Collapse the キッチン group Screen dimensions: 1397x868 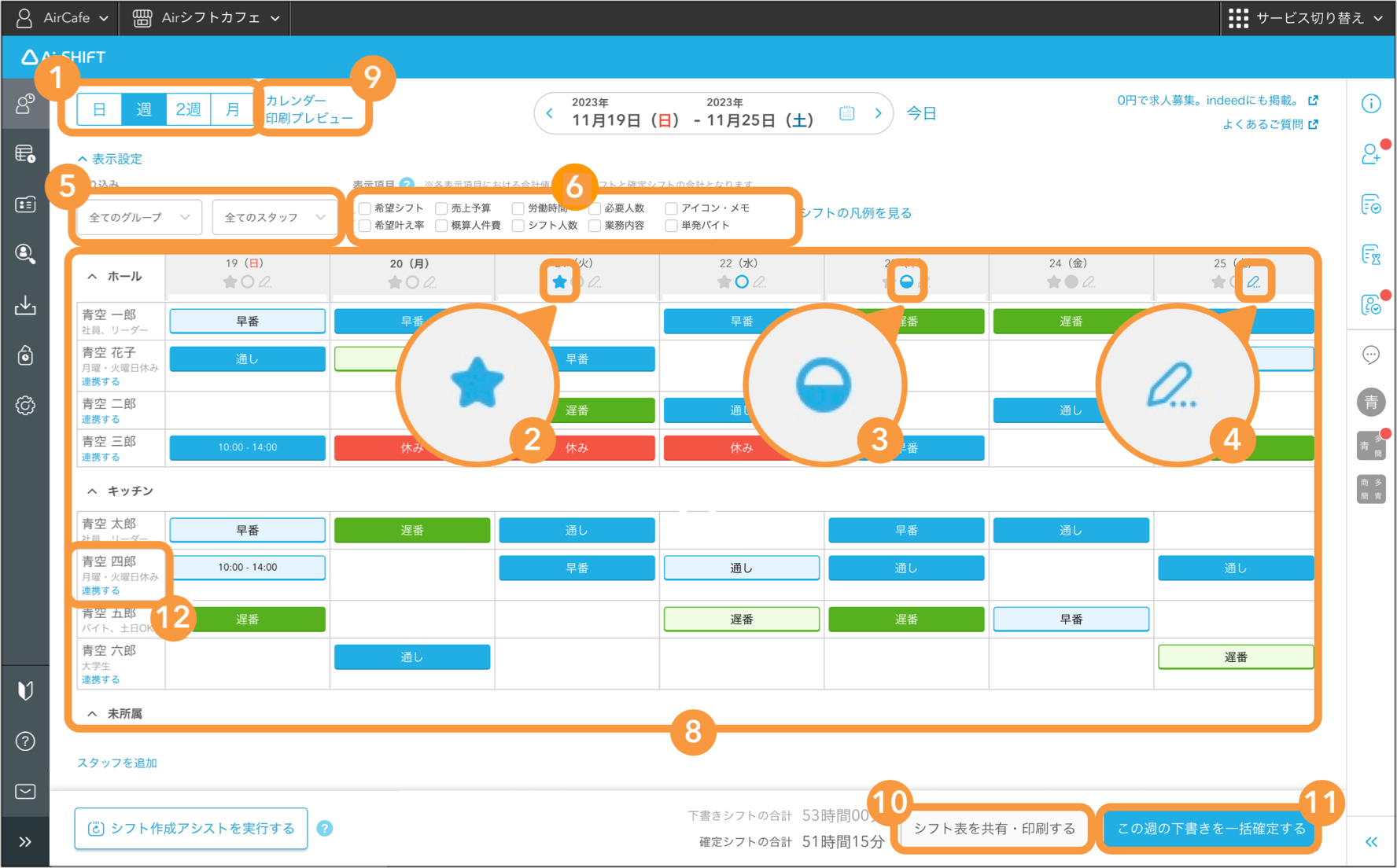(x=92, y=491)
